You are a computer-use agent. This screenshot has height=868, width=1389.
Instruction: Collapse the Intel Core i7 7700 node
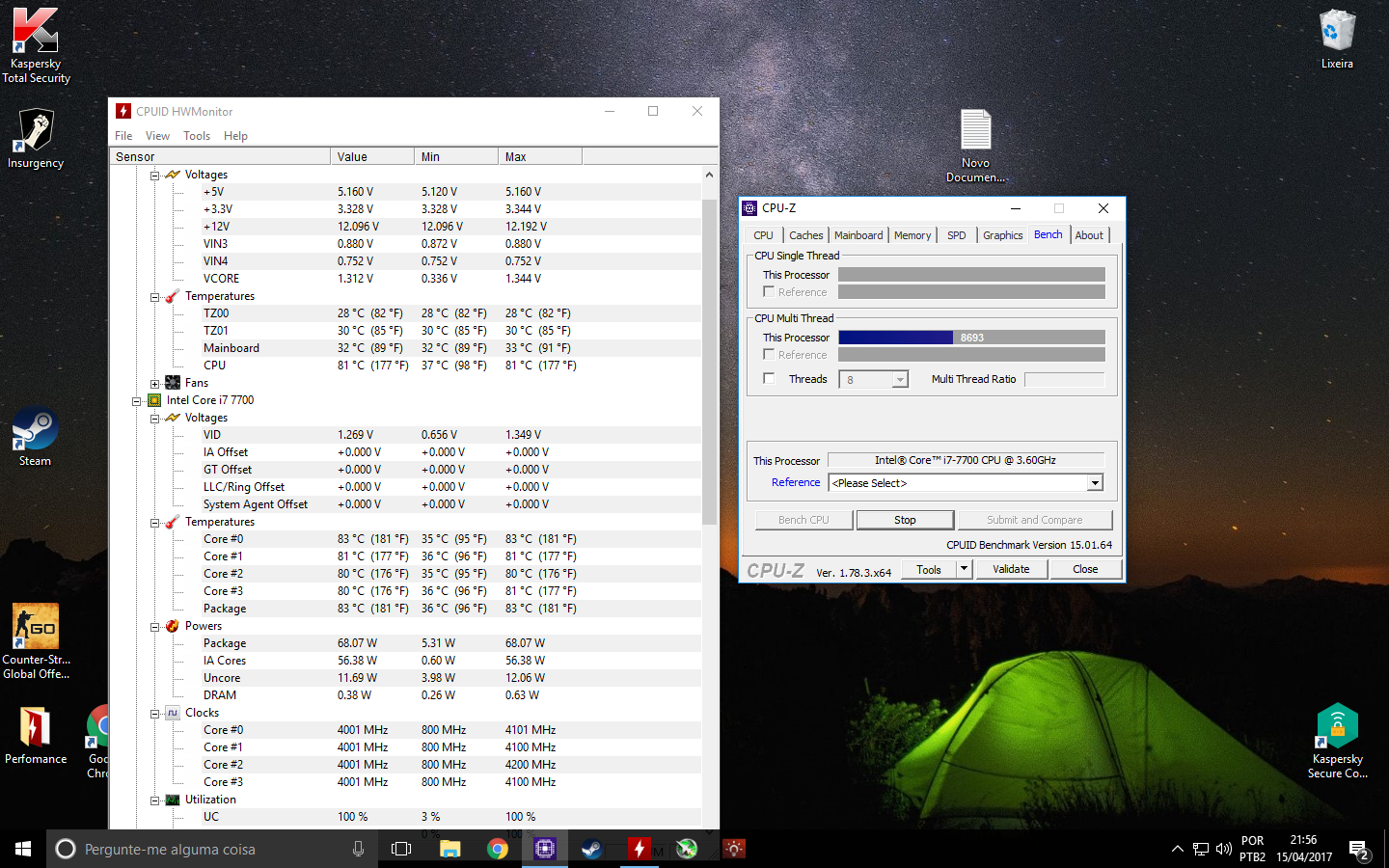(x=137, y=401)
